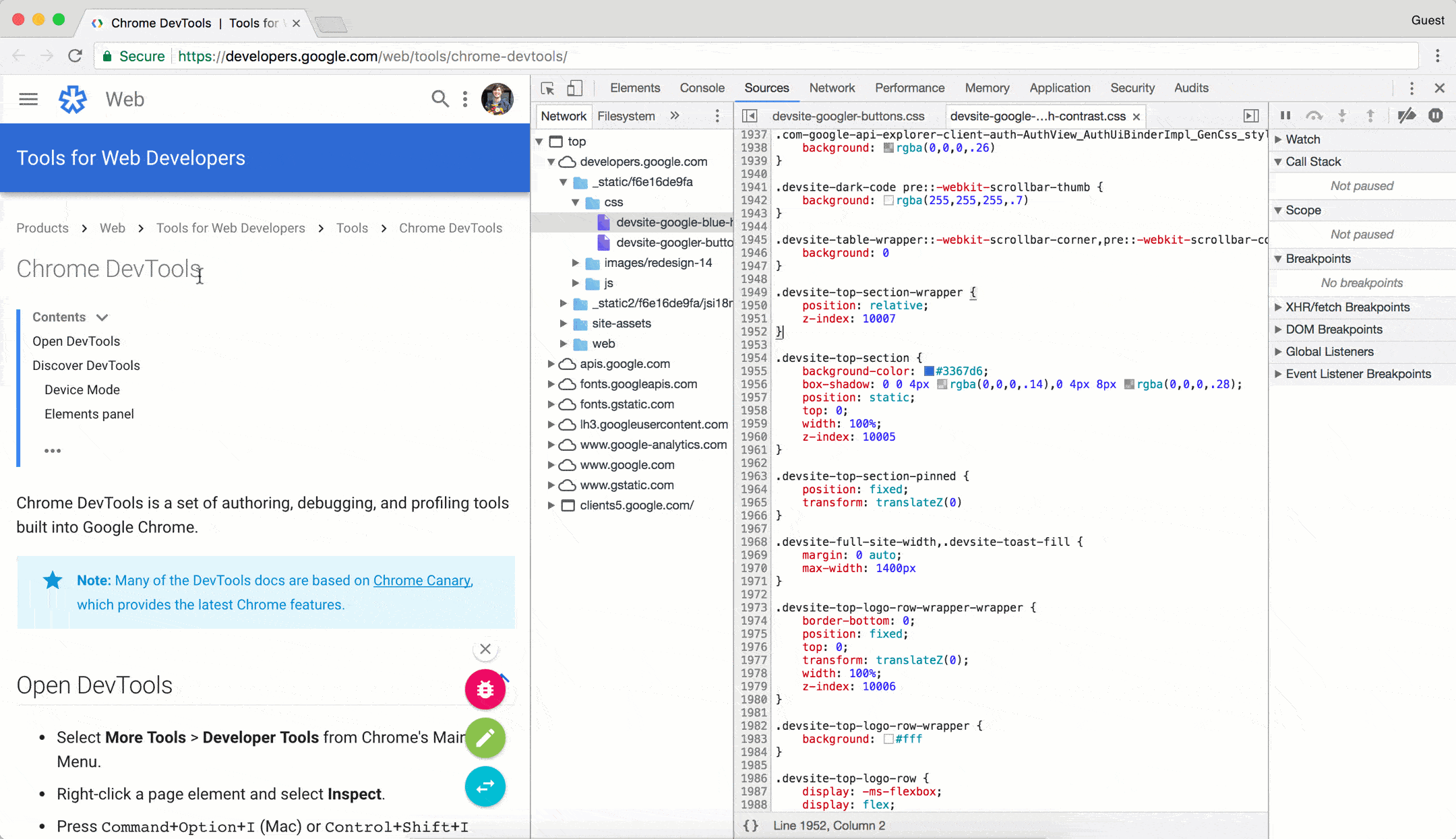The image size is (1456, 839).
Task: Select the Network tab in DevTools
Action: coord(832,88)
